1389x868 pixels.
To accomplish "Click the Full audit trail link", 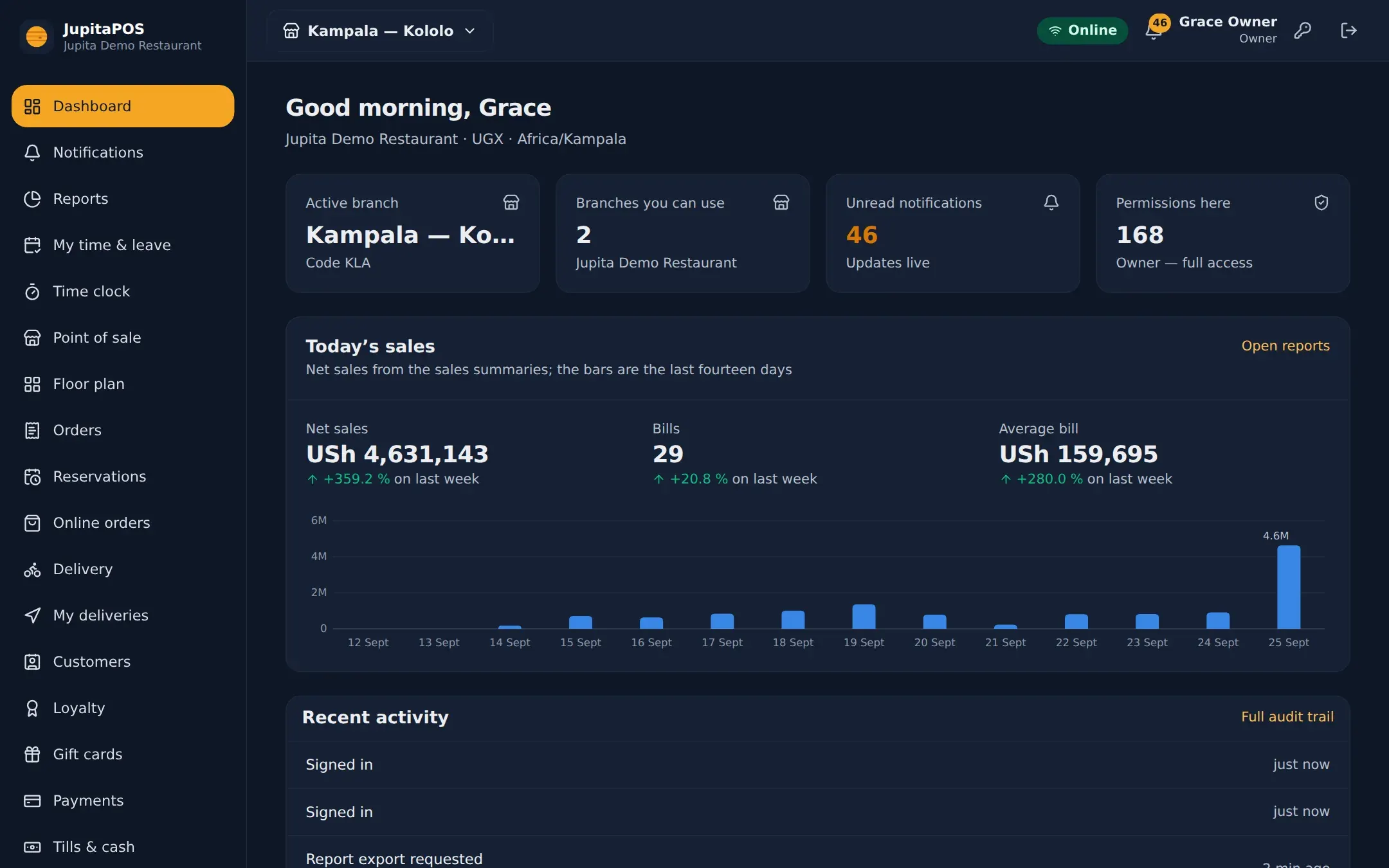I will (1287, 716).
